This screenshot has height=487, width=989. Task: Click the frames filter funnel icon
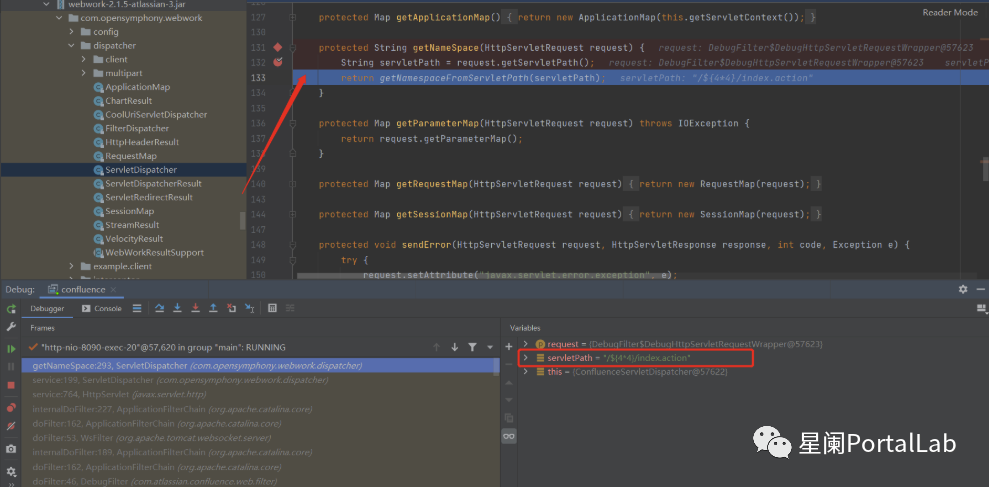472,347
